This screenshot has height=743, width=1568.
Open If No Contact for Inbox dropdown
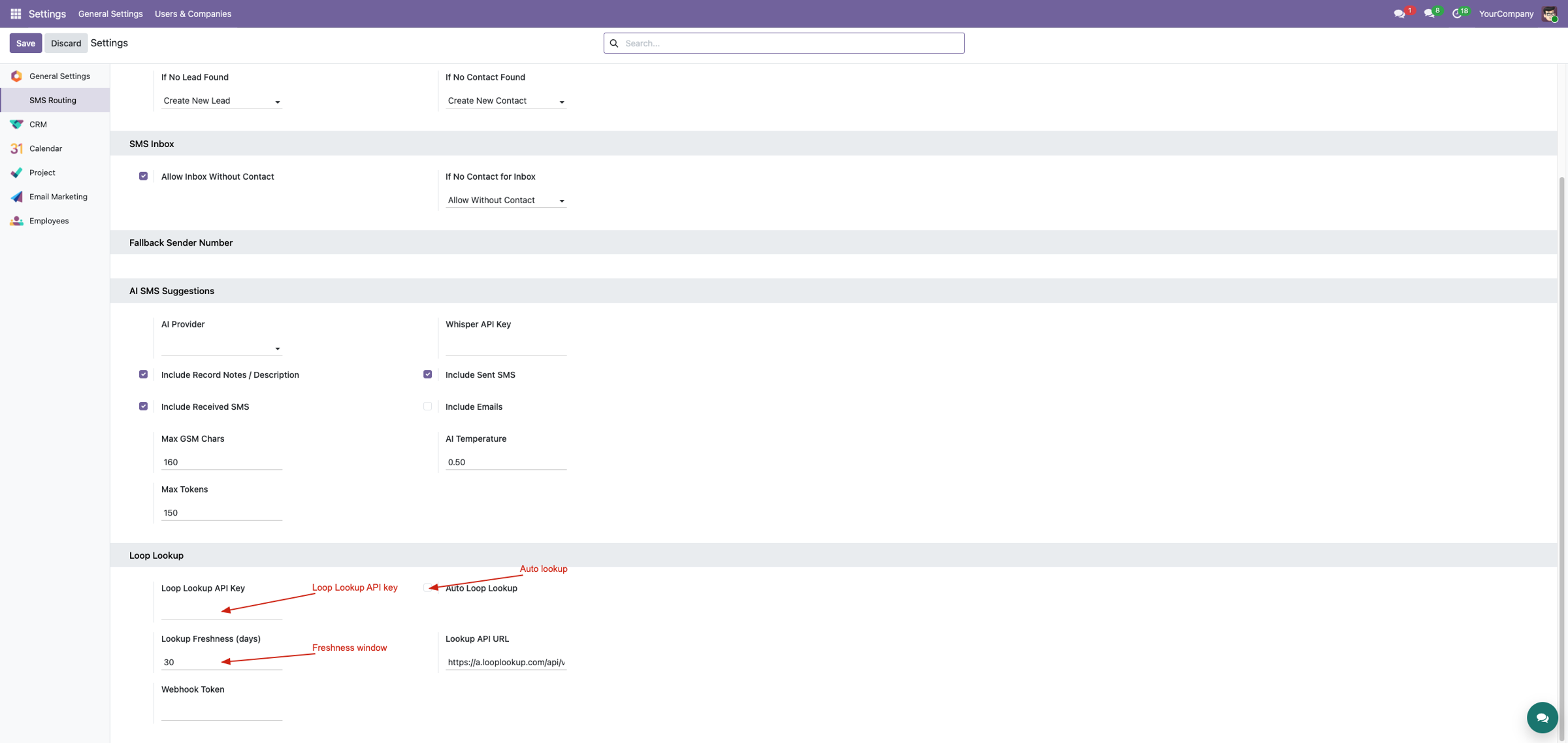[506, 200]
